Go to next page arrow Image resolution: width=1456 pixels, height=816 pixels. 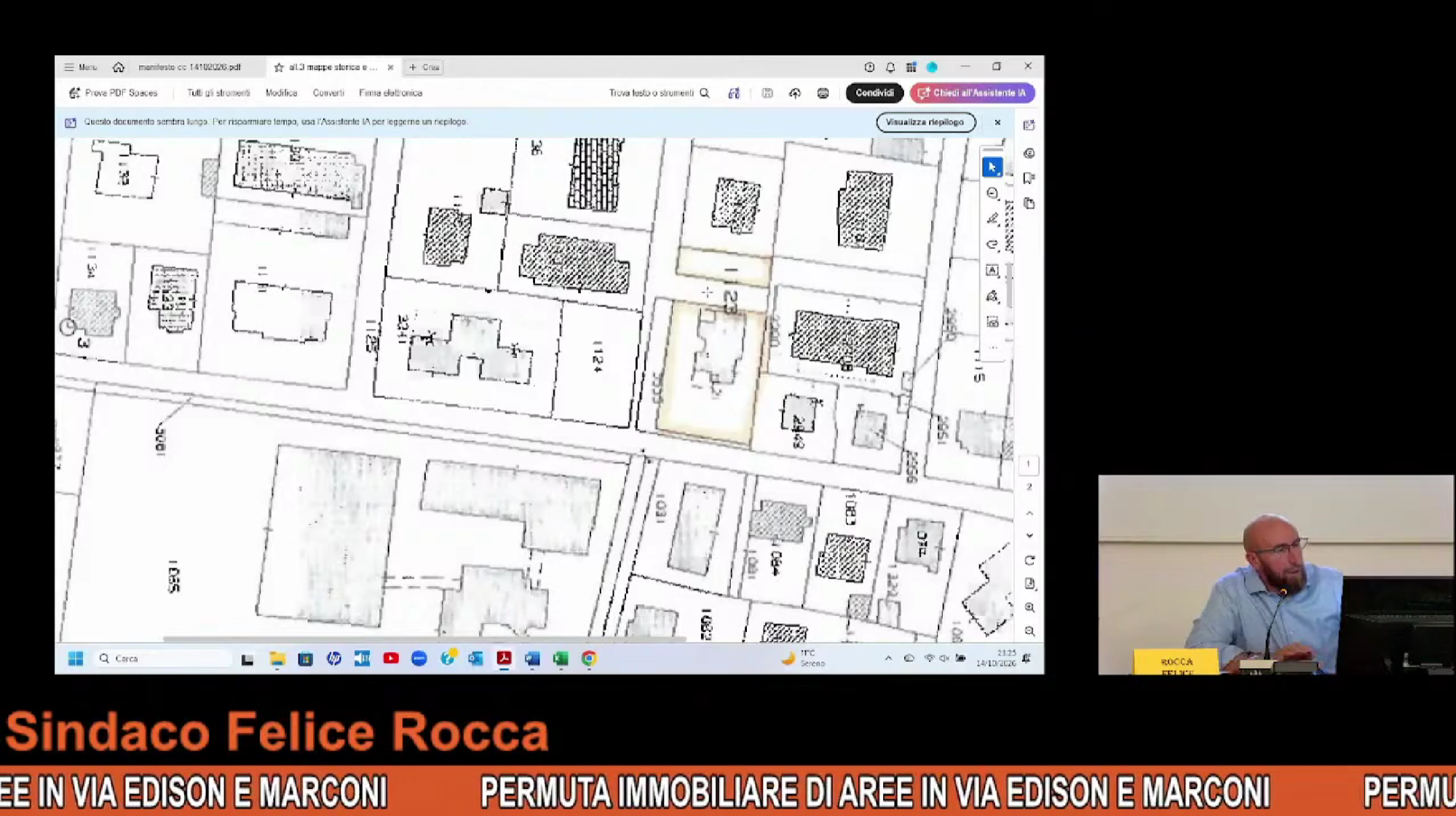pos(1029,536)
